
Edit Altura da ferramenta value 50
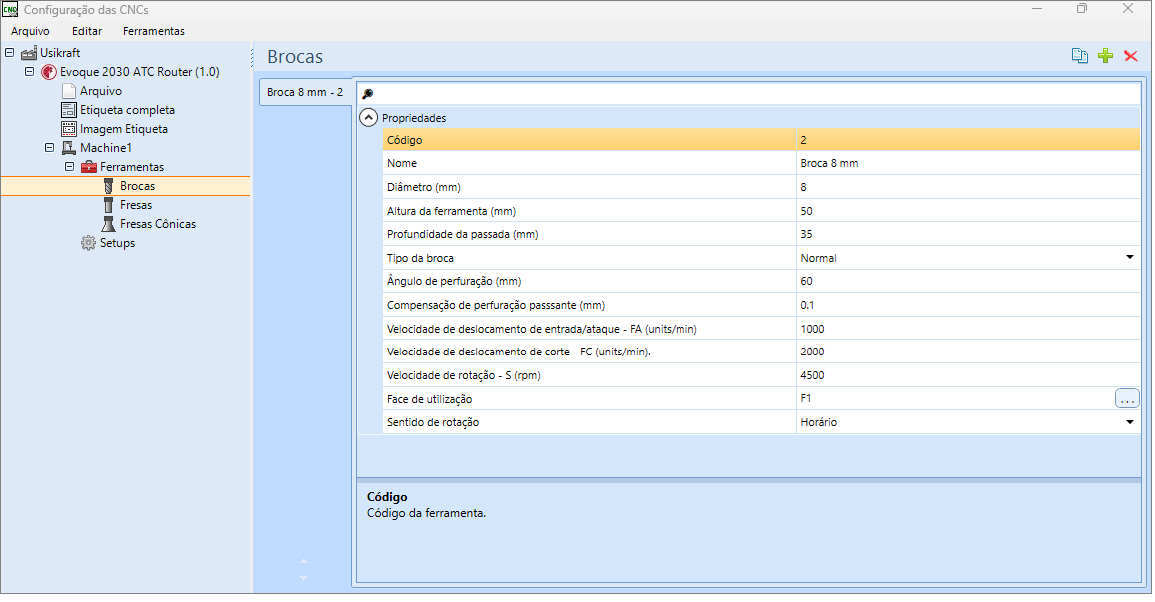[x=967, y=211]
